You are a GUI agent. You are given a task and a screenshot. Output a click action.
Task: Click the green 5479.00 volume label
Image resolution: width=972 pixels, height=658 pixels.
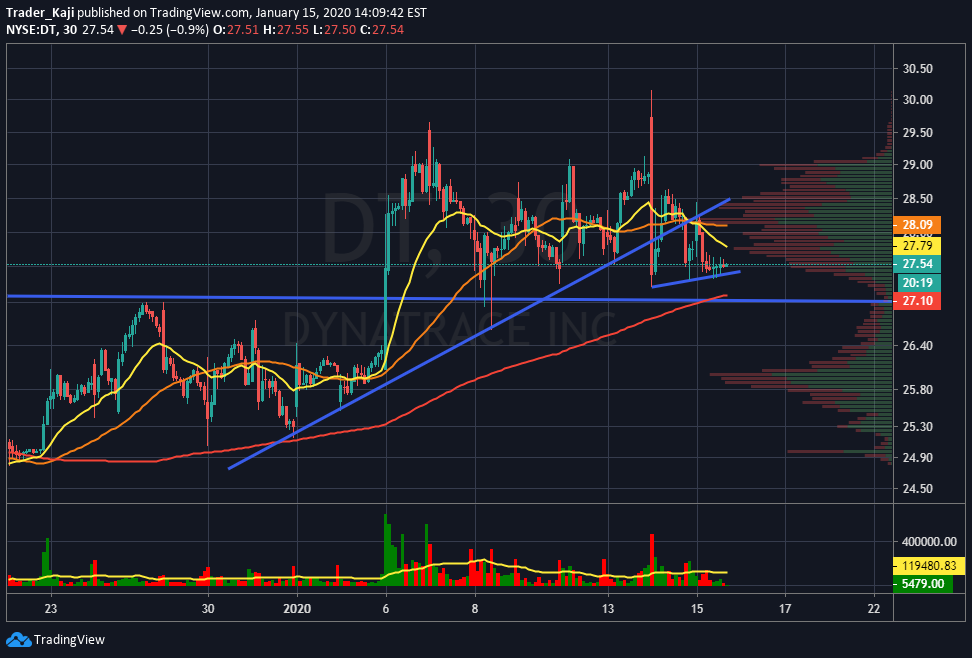coord(923,584)
